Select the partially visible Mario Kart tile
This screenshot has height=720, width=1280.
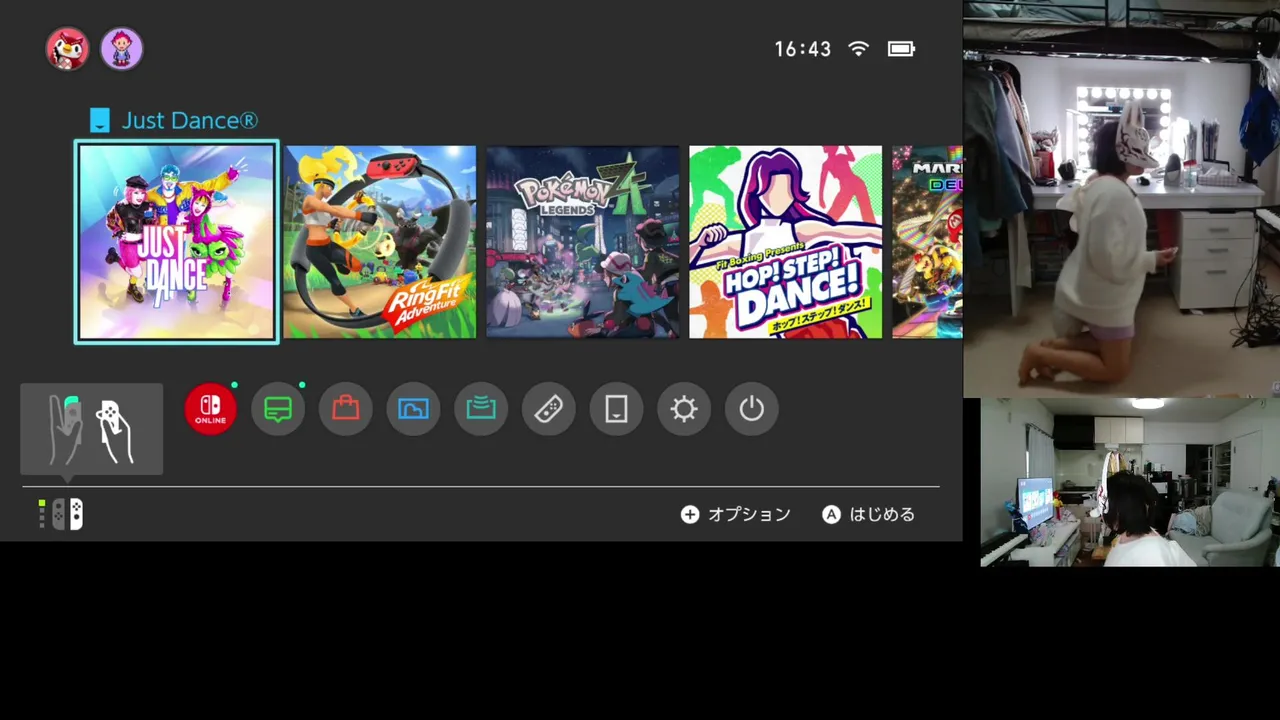(x=927, y=242)
